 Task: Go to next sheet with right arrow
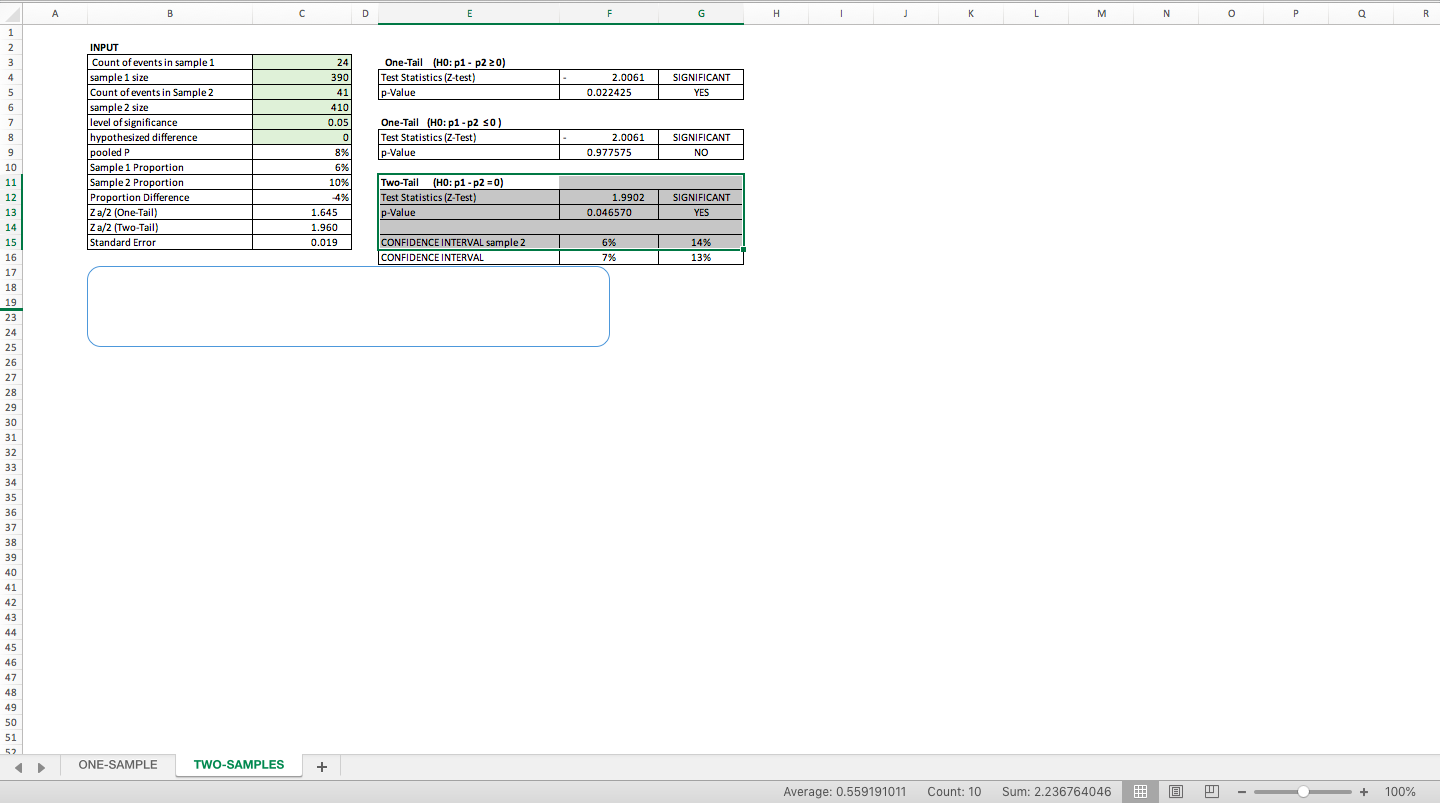coord(41,767)
